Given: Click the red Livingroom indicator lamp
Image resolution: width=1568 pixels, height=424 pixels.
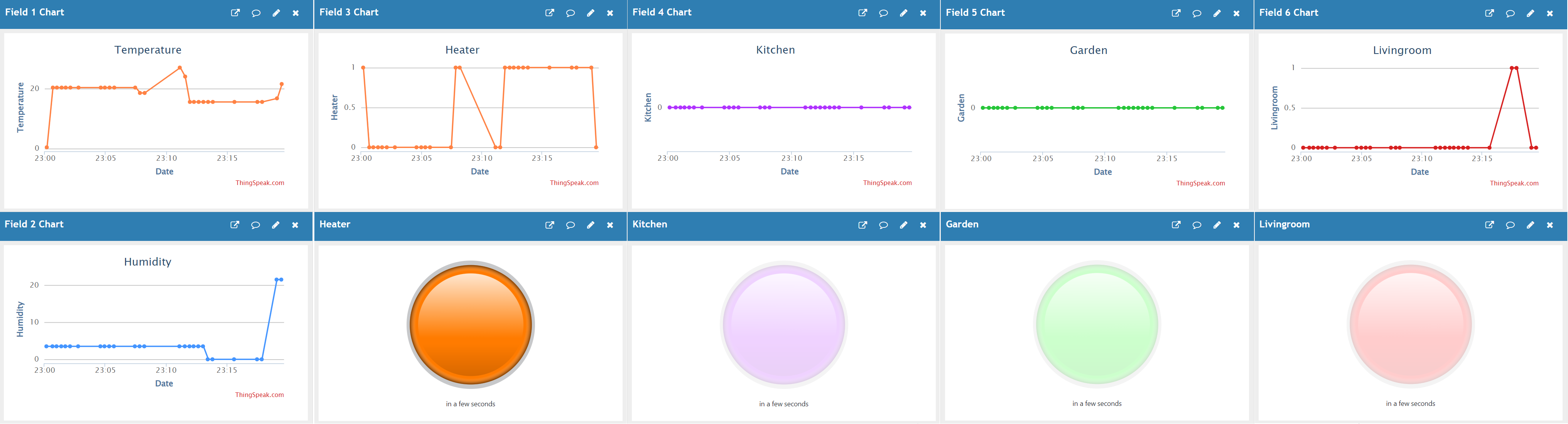Looking at the screenshot, I should click(x=1411, y=325).
